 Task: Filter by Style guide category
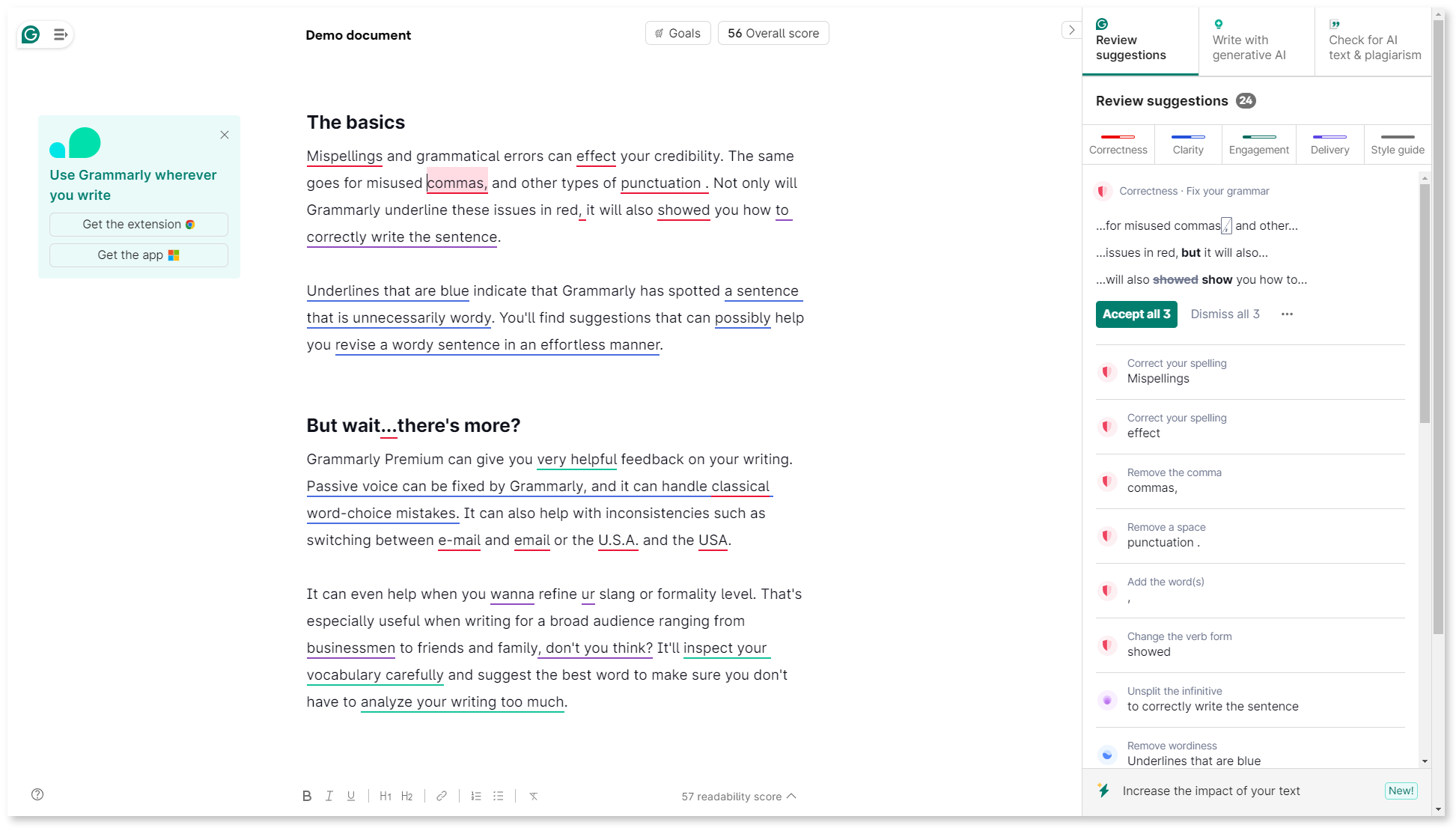pyautogui.click(x=1398, y=144)
